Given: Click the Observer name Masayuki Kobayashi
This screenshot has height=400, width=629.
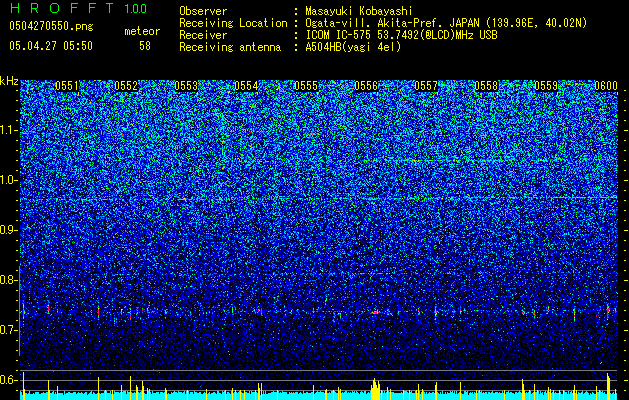Looking at the screenshot, I should (x=359, y=12).
